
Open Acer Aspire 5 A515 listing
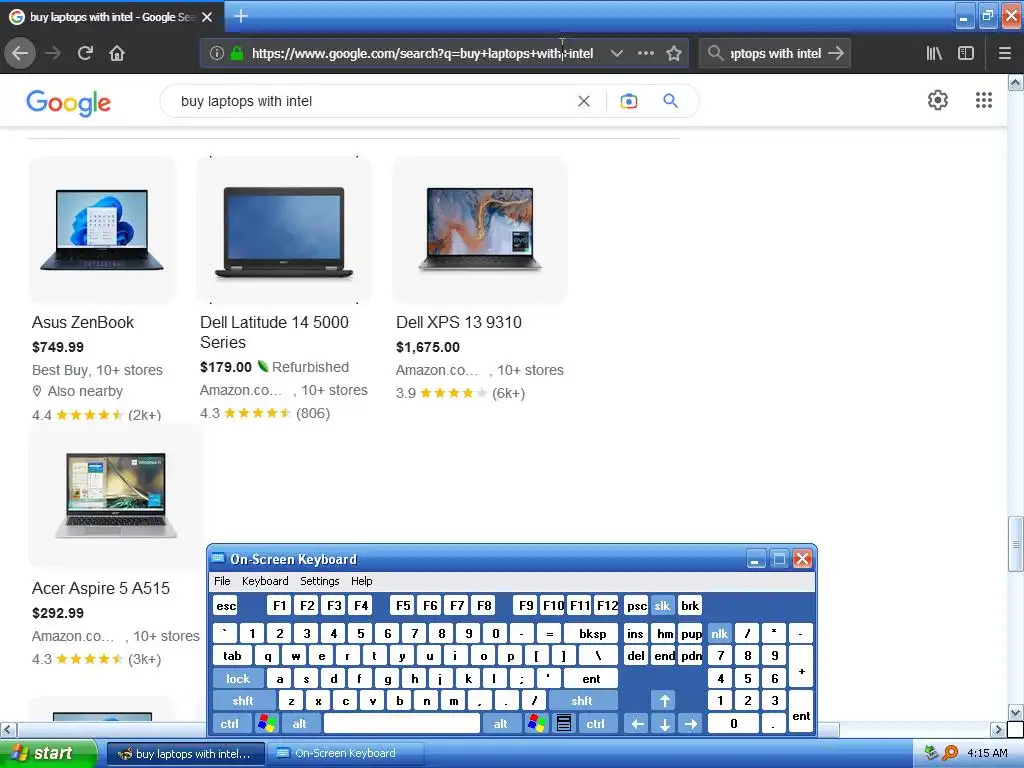coord(101,588)
